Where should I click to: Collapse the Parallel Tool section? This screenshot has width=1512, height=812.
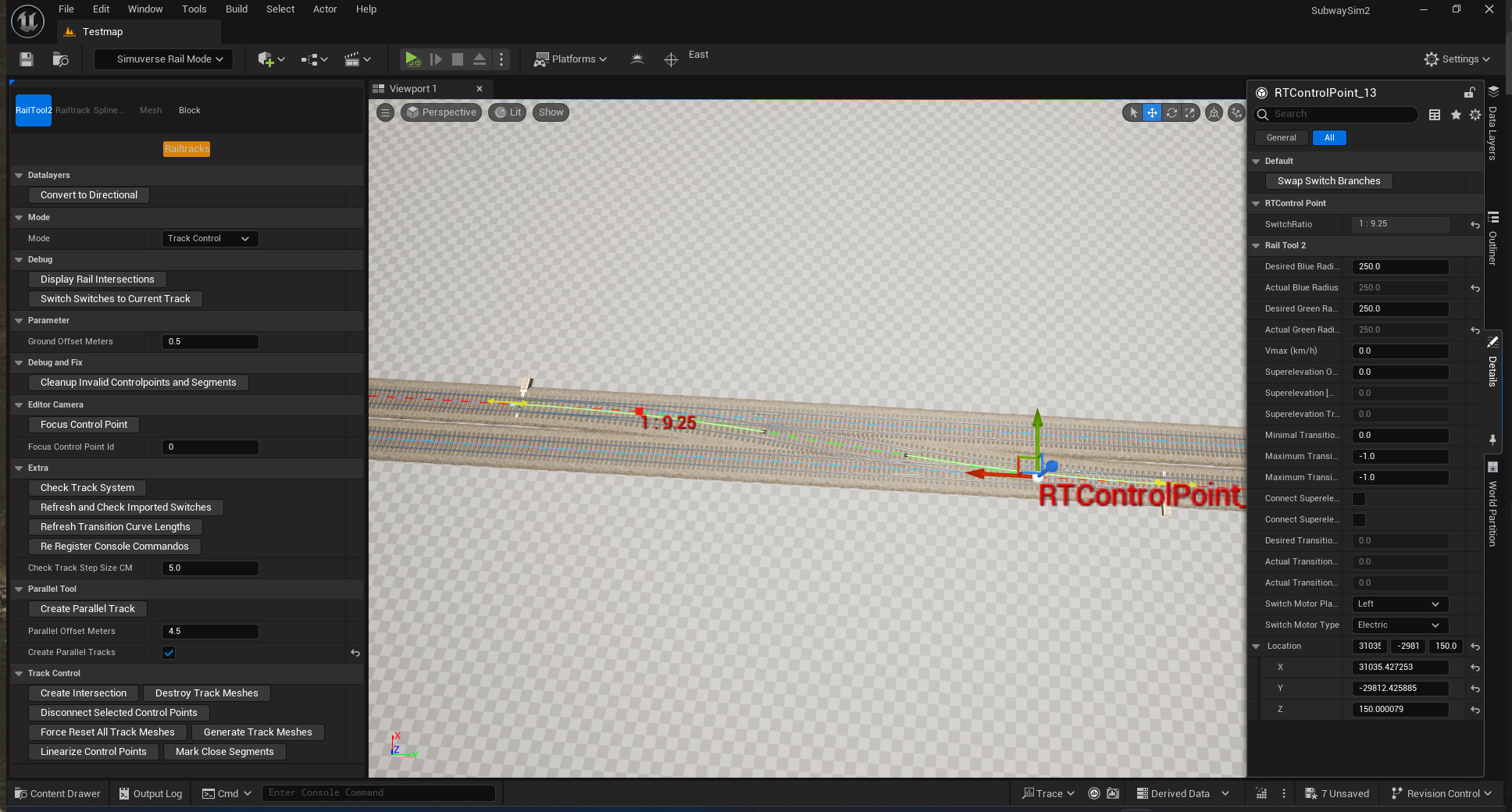click(19, 589)
